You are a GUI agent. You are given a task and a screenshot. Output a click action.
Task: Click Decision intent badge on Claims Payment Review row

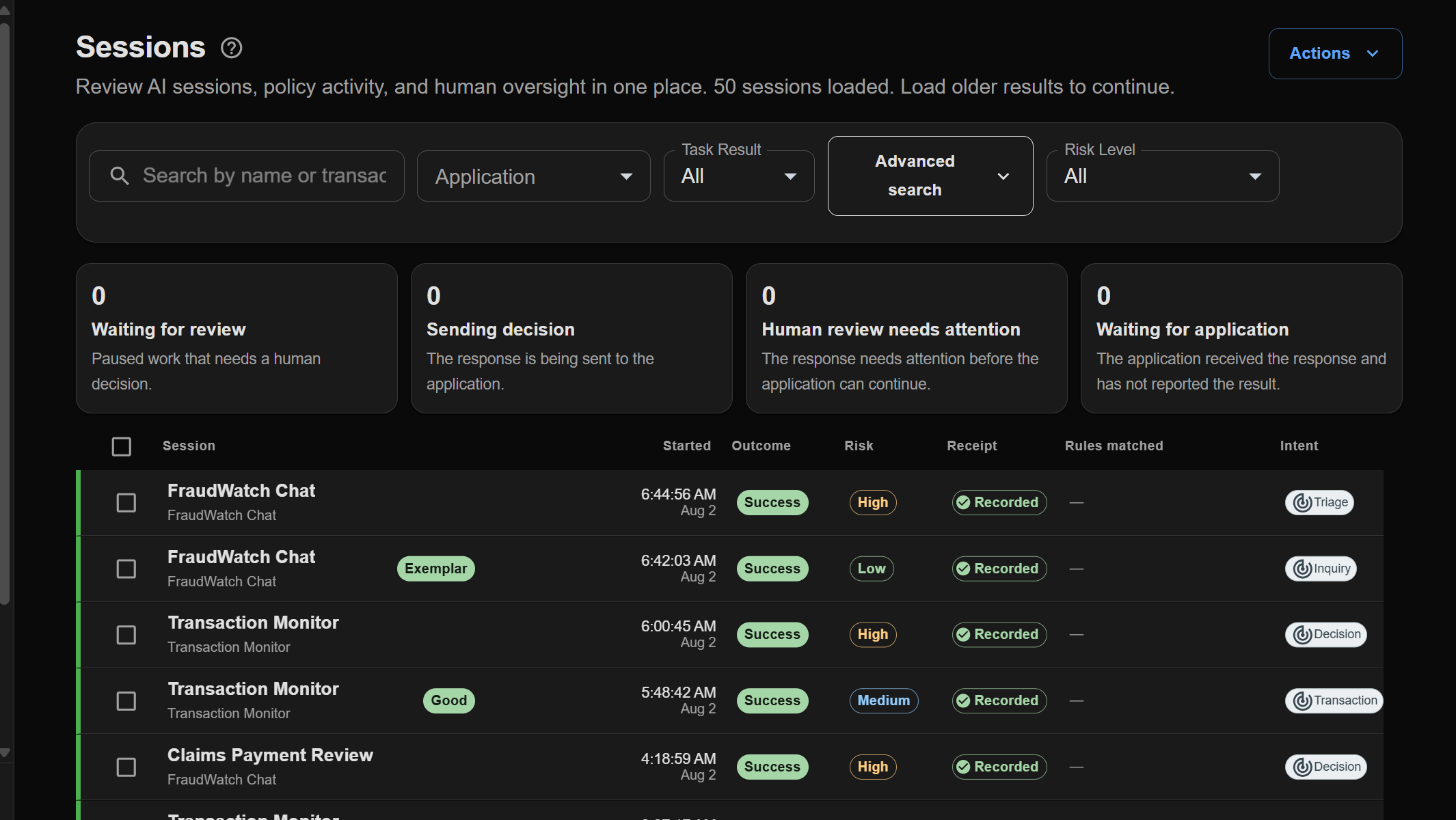tap(1326, 767)
